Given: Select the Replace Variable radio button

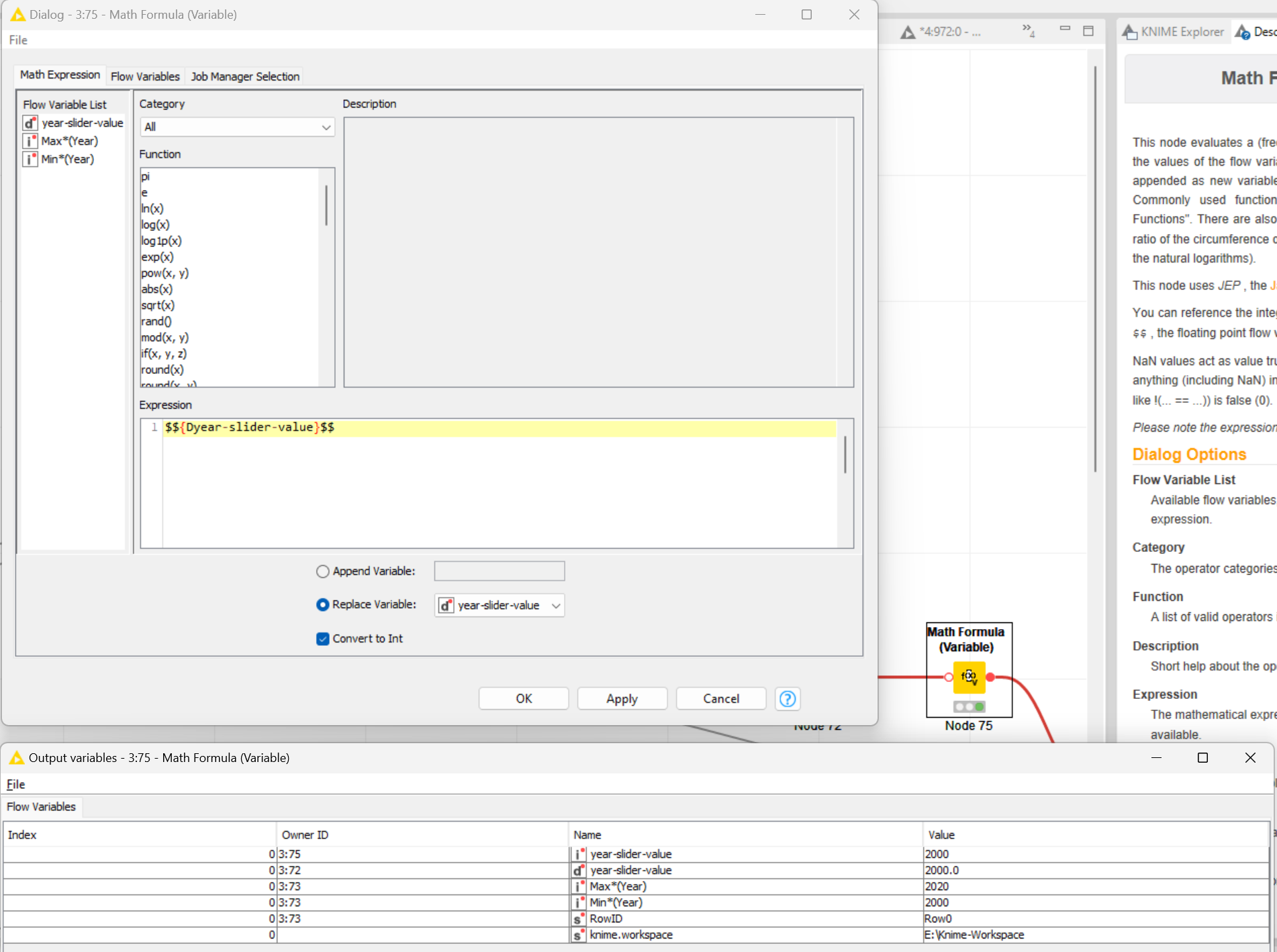Looking at the screenshot, I should click(x=323, y=605).
